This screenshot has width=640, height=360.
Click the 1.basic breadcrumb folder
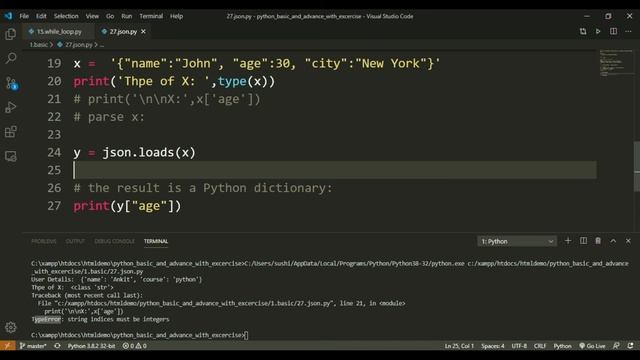tap(39, 45)
